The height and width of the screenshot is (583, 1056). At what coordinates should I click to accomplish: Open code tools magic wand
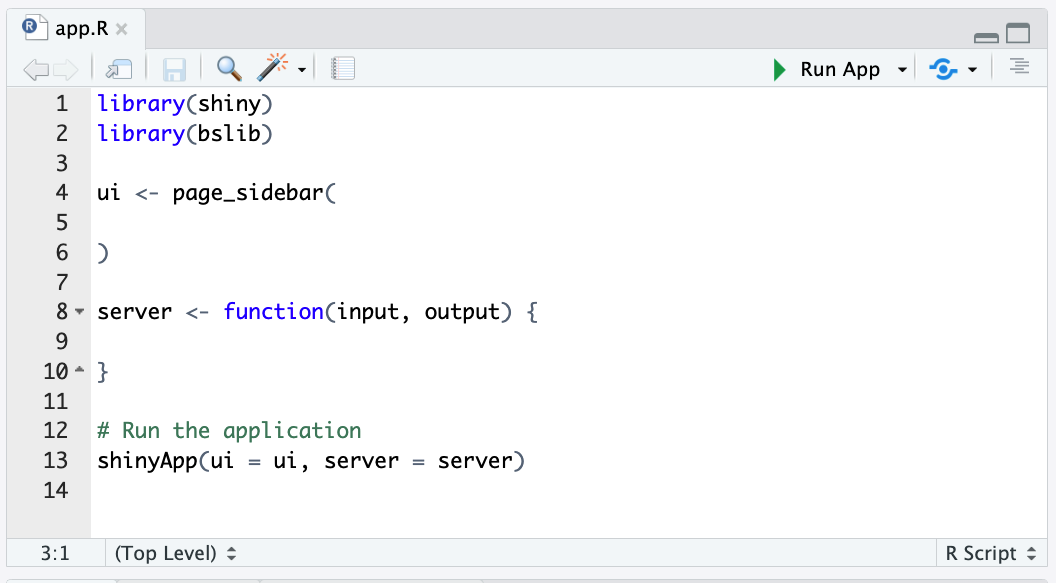click(x=272, y=67)
